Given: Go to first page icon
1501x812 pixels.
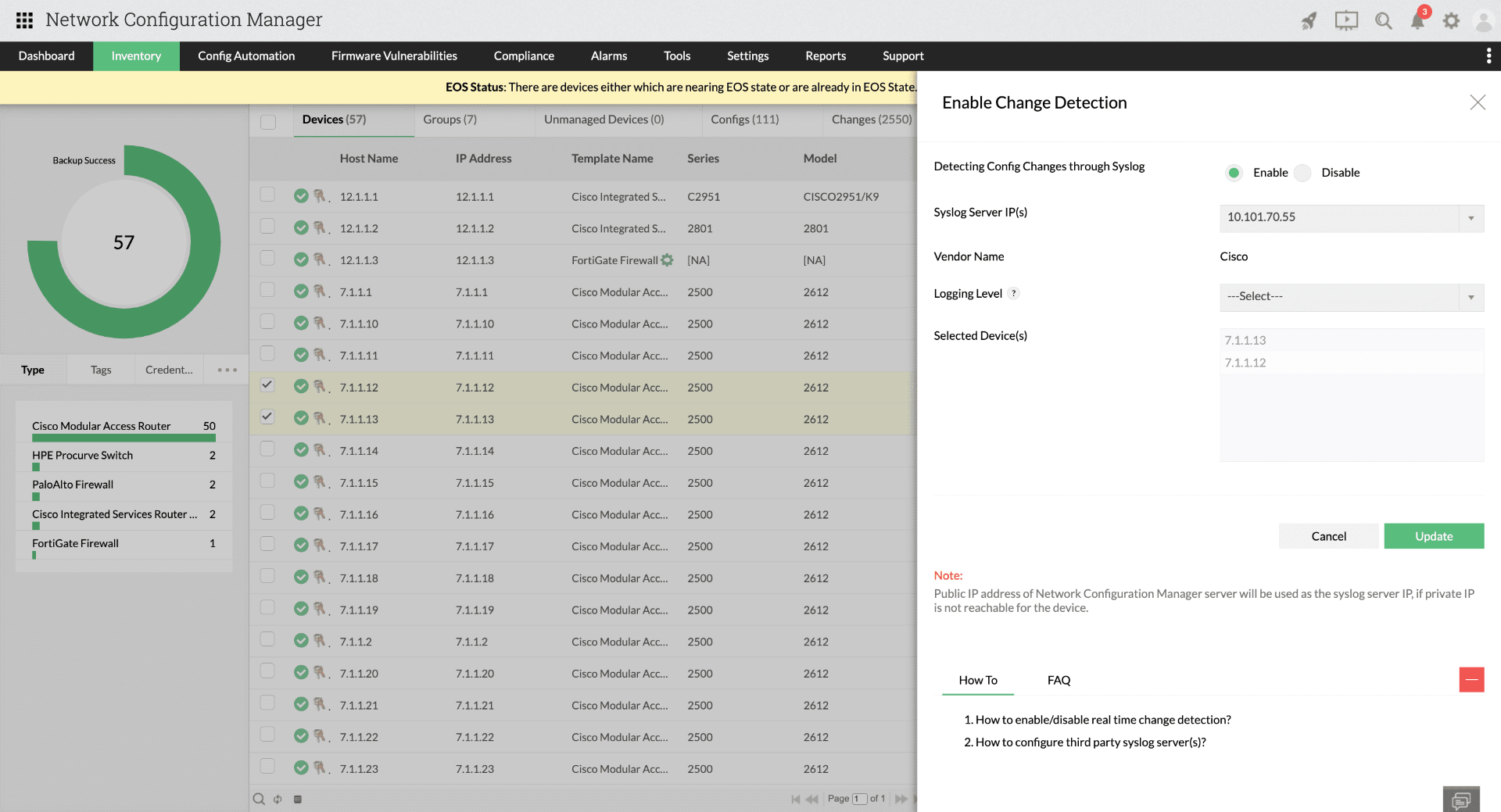Looking at the screenshot, I should click(796, 799).
